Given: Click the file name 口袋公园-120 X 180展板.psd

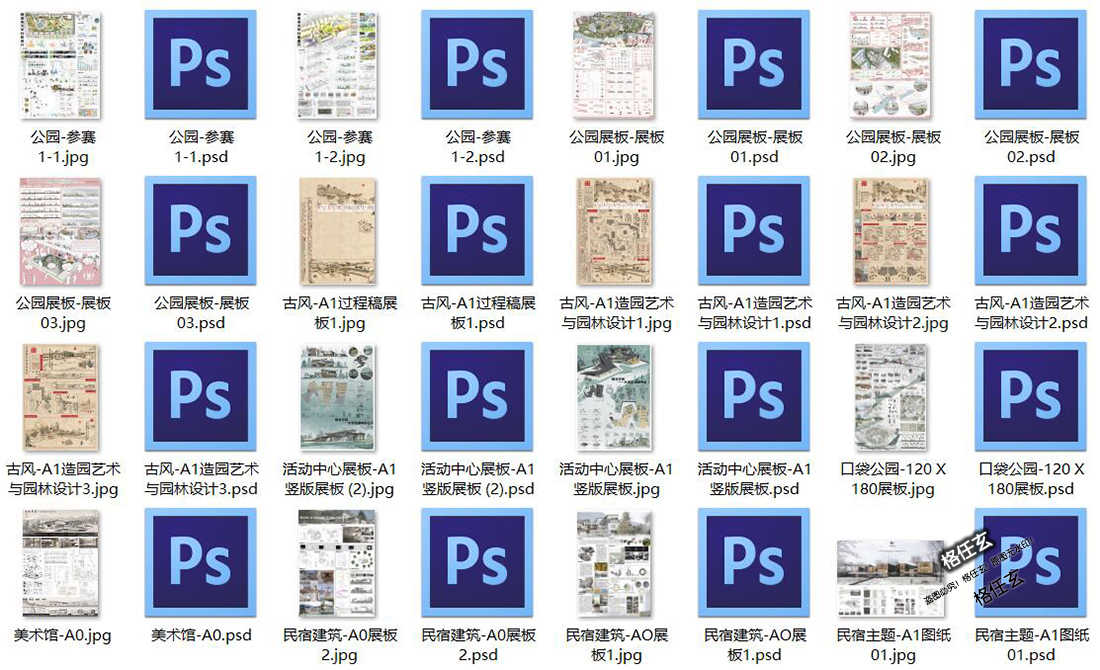Looking at the screenshot, I should tap(1031, 478).
